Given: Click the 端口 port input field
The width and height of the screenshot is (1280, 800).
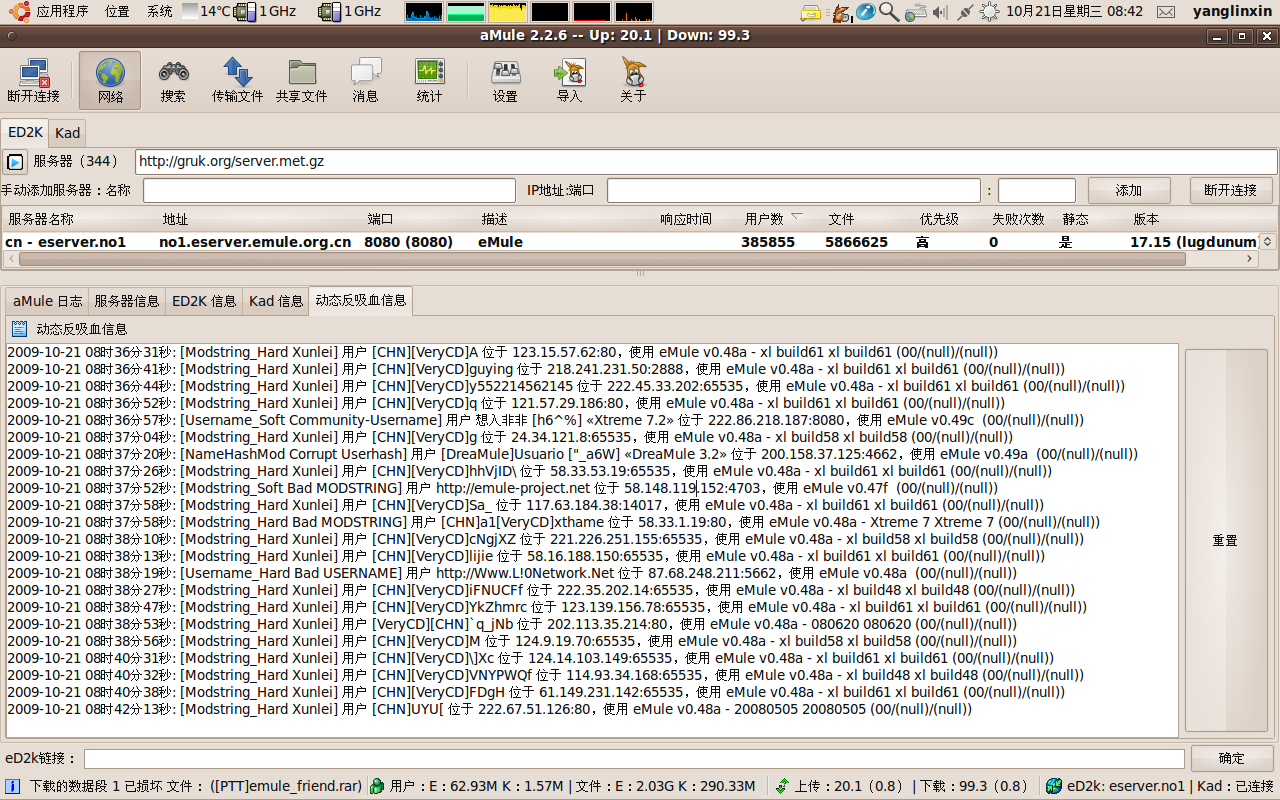Looking at the screenshot, I should click(1037, 190).
